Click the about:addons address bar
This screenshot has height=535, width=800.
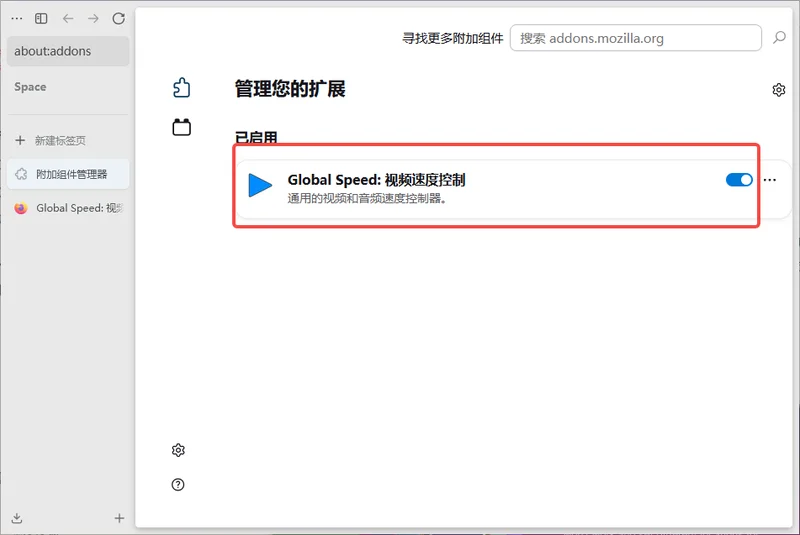(x=68, y=51)
